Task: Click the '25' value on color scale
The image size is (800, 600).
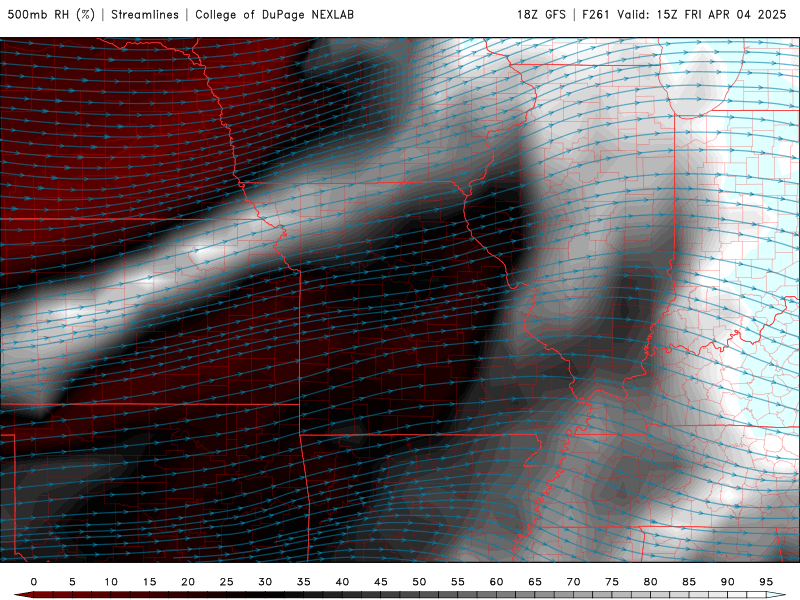Action: [227, 582]
